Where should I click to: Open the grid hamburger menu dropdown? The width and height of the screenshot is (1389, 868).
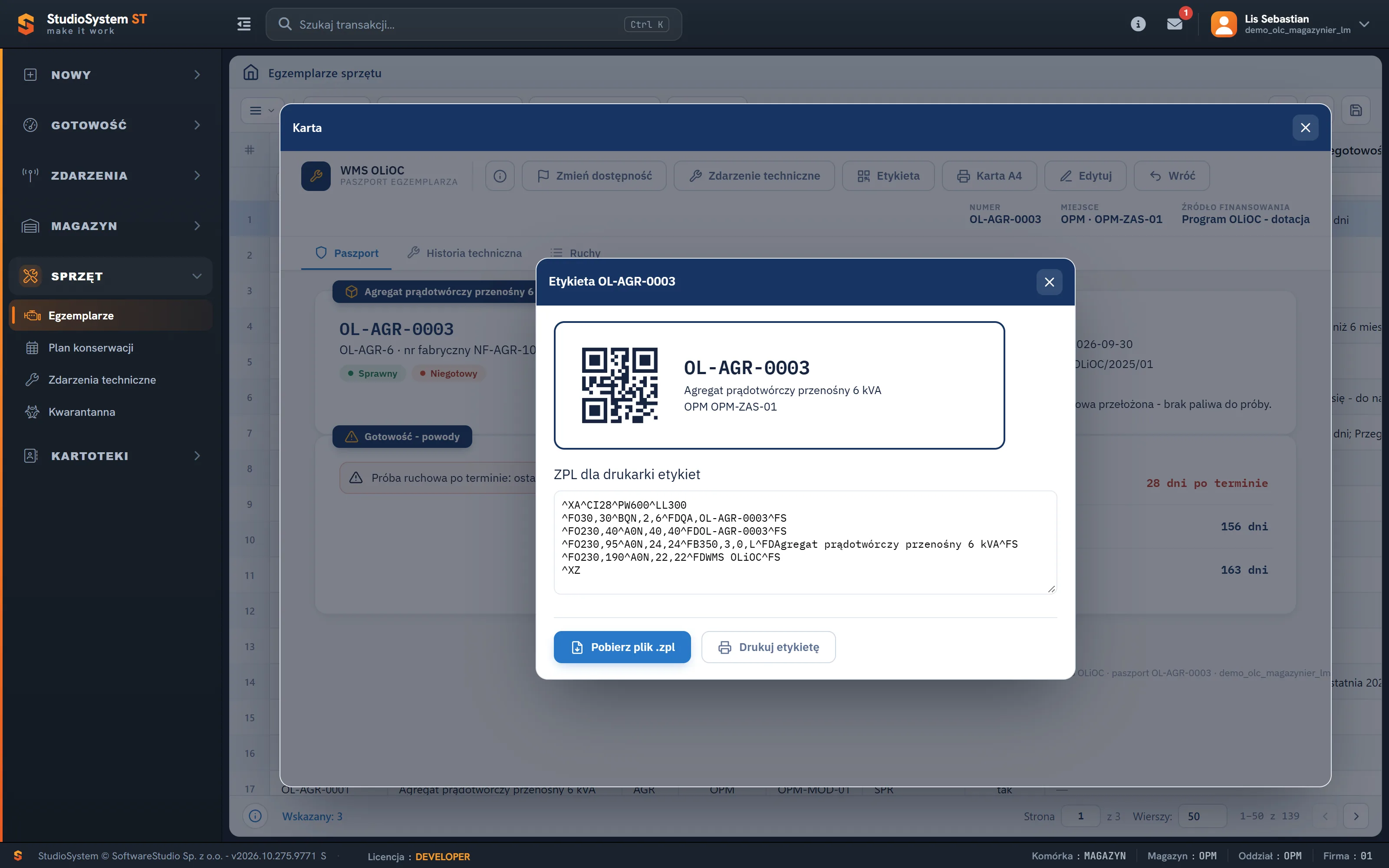click(262, 110)
